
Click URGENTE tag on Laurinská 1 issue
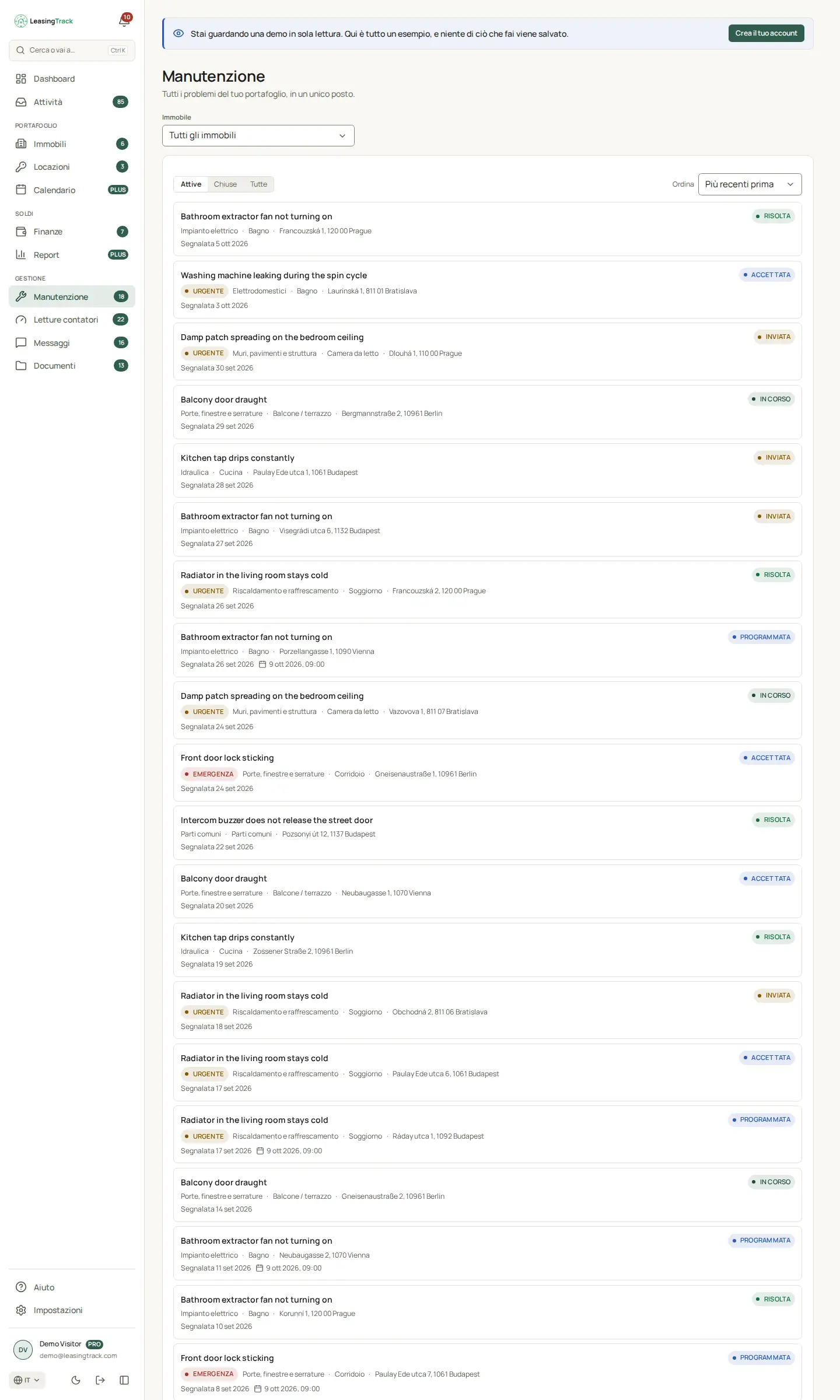[204, 291]
